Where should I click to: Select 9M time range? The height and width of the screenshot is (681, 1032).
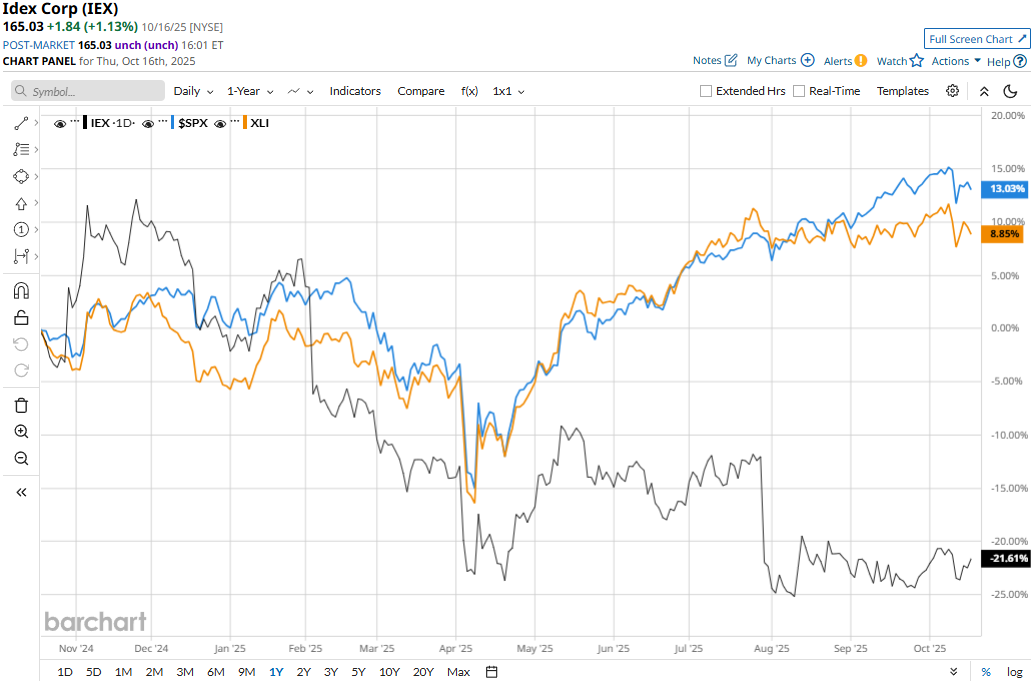(x=246, y=672)
